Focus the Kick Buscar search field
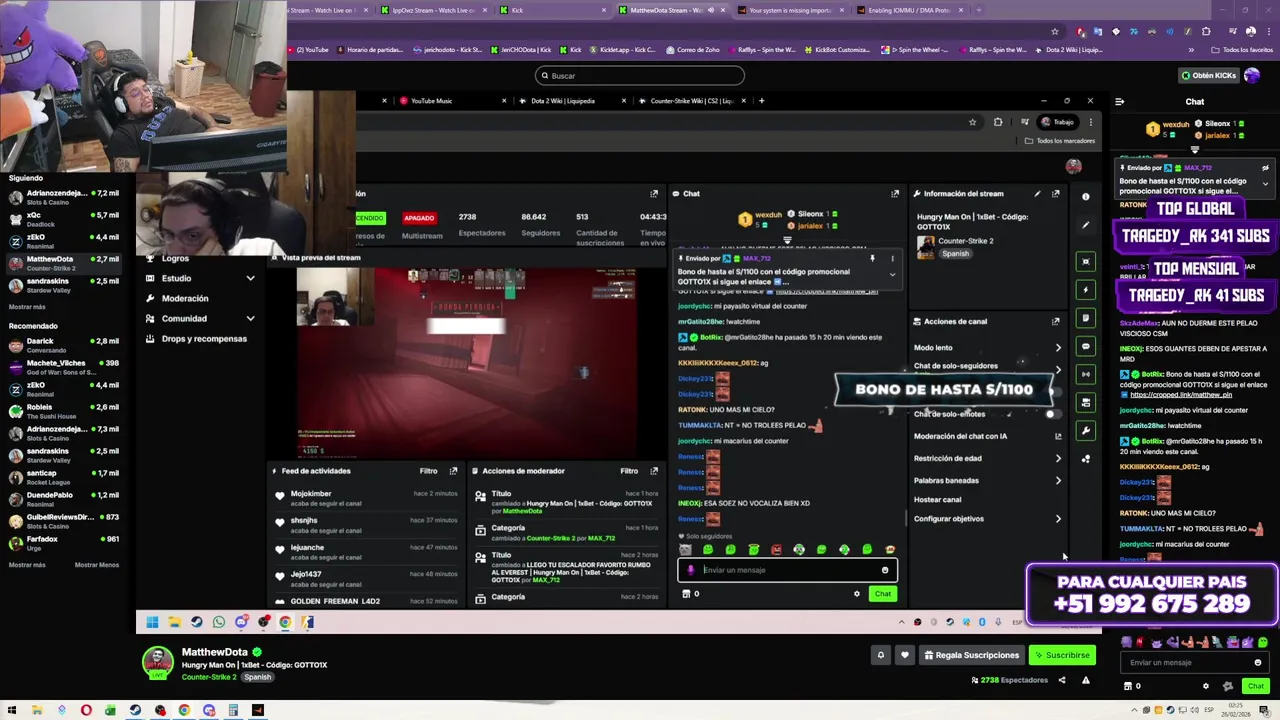This screenshot has height=720, width=1280. 639,75
